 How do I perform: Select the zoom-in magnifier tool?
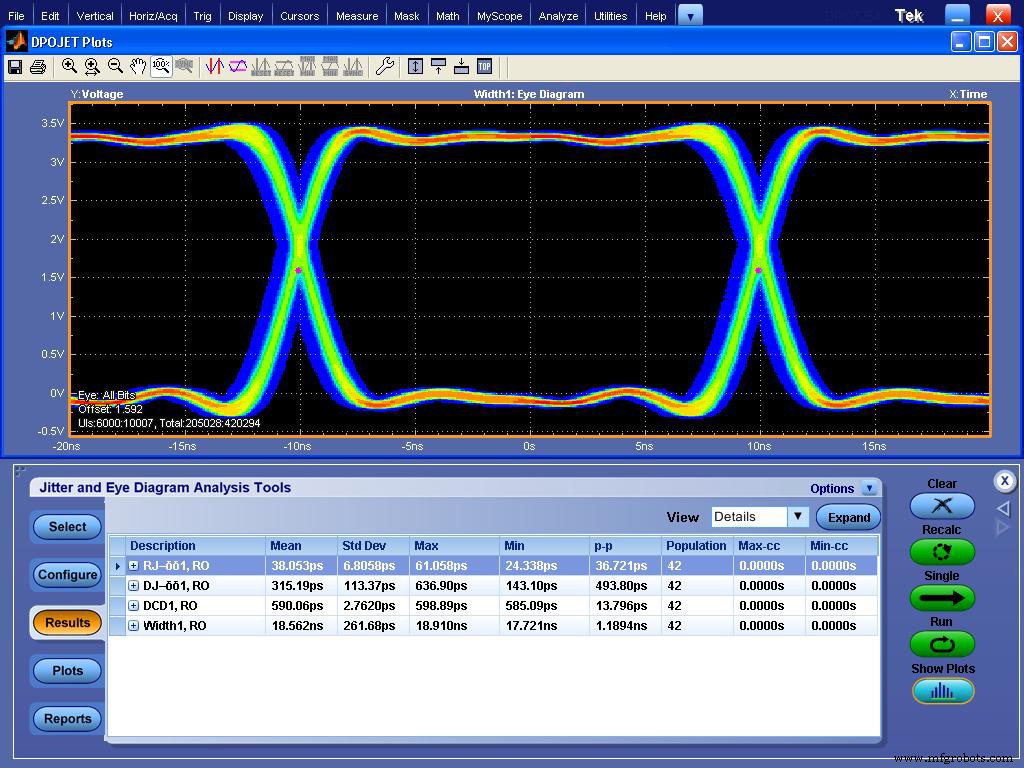pos(69,66)
